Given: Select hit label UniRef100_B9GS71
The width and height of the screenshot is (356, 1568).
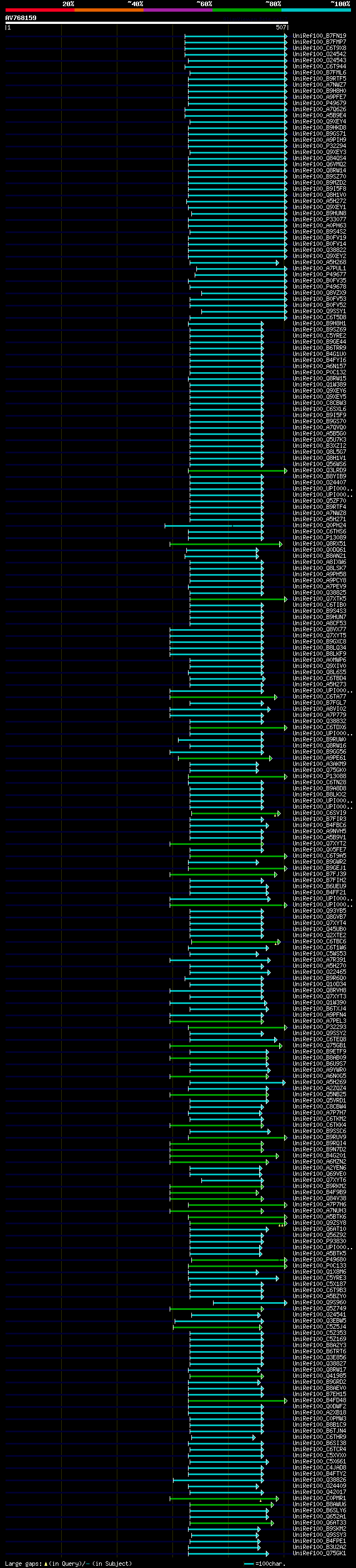Looking at the screenshot, I should click(319, 134).
